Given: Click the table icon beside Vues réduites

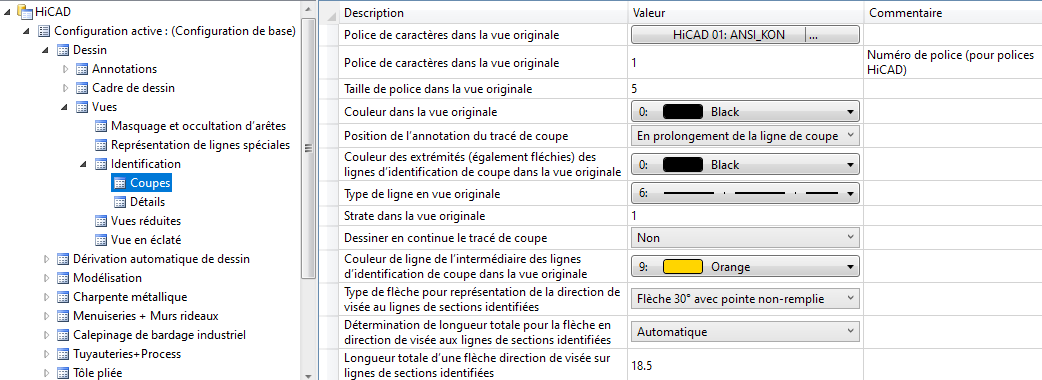Looking at the screenshot, I should 102,221.
